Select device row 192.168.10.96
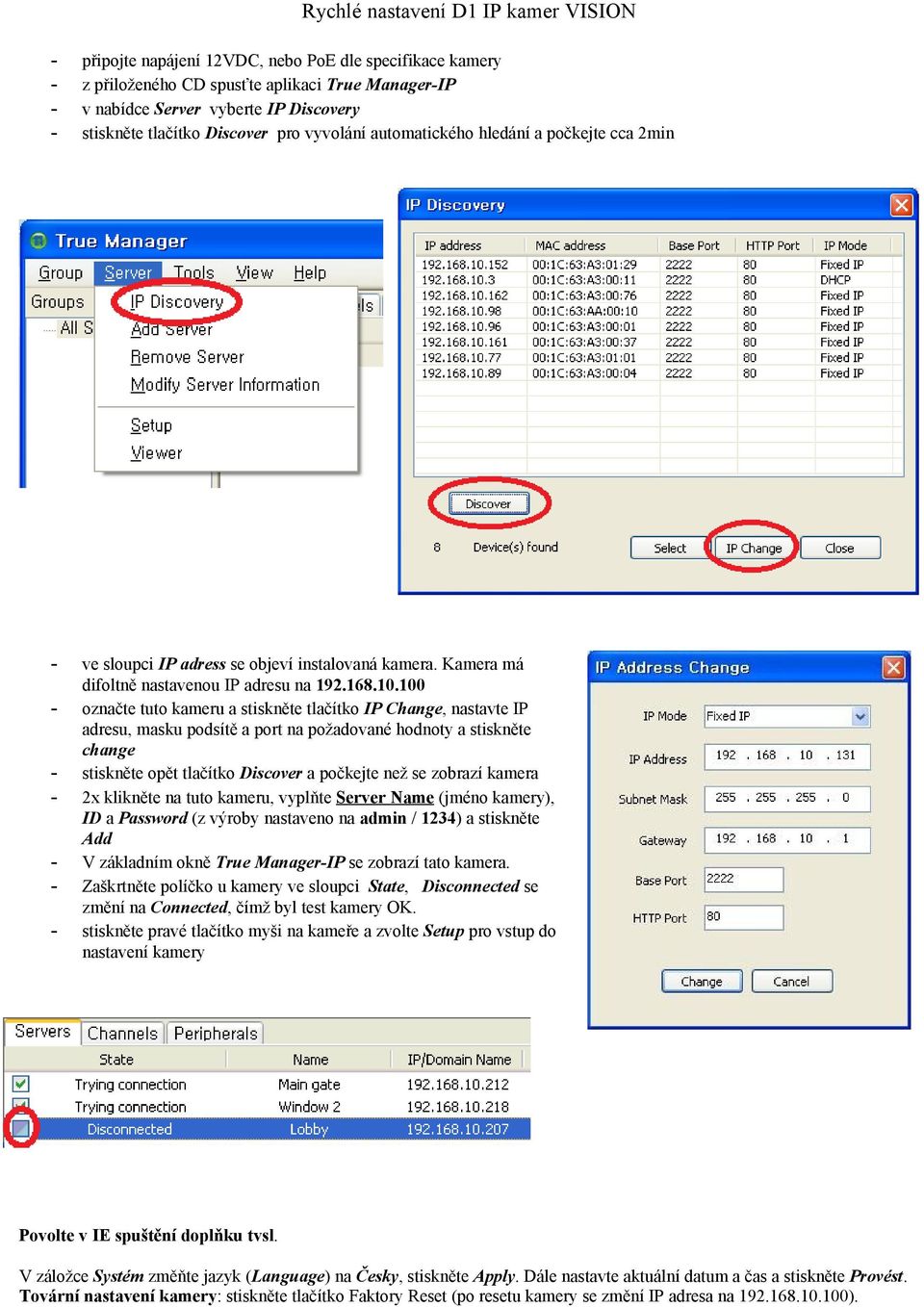 [x=659, y=326]
